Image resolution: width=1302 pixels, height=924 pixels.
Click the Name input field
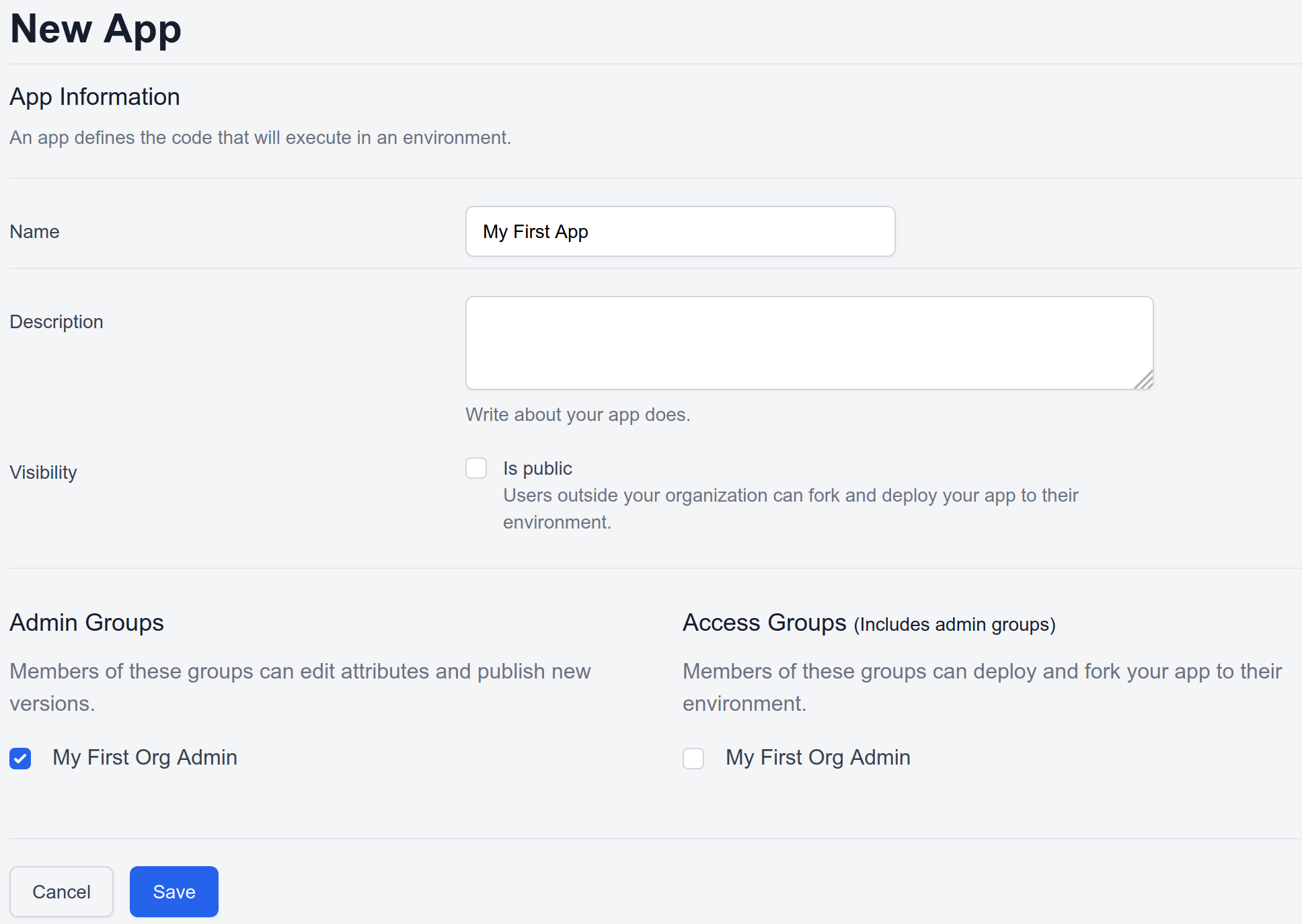(680, 231)
